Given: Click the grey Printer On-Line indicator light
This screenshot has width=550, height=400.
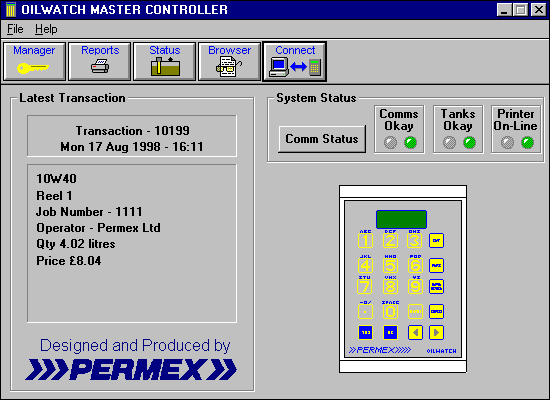Looking at the screenshot, I should (507, 142).
